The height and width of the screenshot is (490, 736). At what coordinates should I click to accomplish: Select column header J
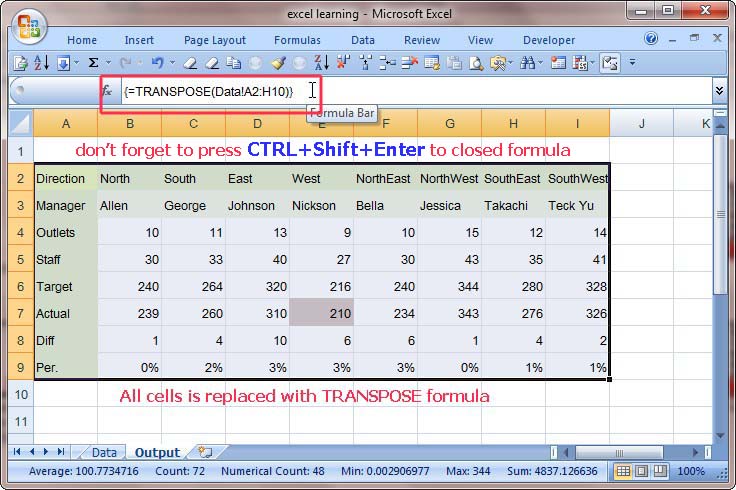(641, 123)
